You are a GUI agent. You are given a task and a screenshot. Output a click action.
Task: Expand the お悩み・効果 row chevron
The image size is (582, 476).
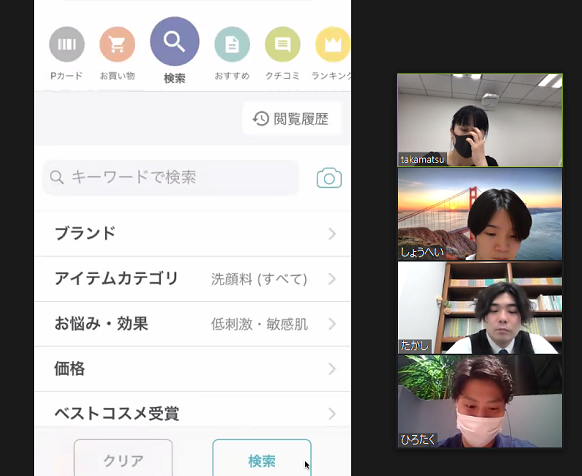pyautogui.click(x=332, y=324)
